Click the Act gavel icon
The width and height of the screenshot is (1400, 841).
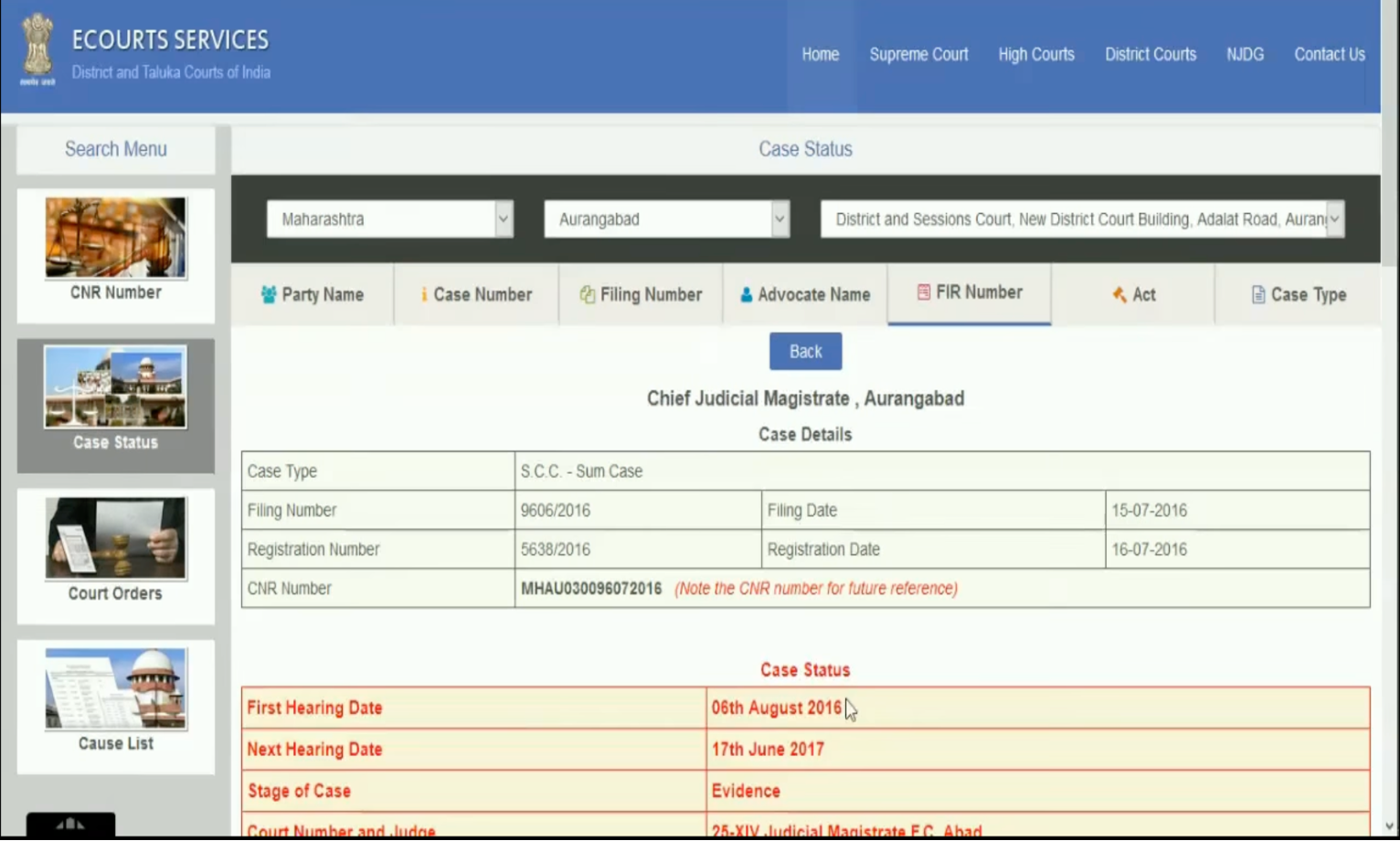coord(1119,294)
